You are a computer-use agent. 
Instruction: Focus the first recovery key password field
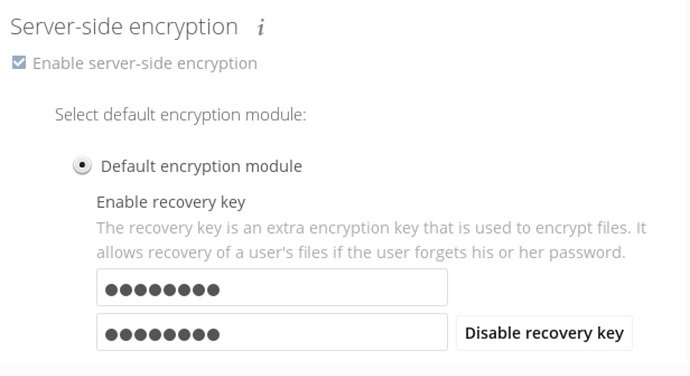pos(272,287)
